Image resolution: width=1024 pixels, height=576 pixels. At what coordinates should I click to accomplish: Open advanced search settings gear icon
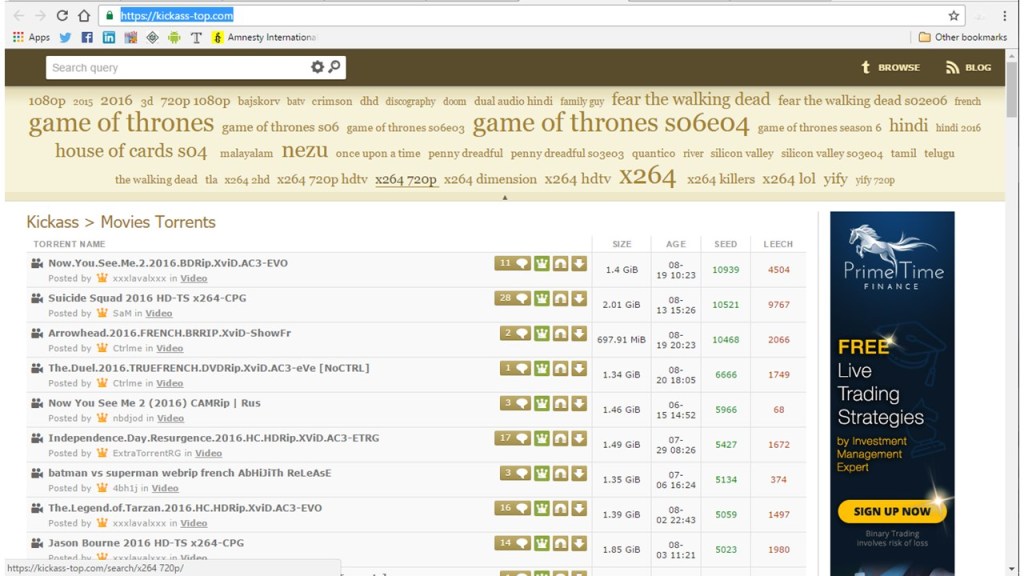(317, 67)
